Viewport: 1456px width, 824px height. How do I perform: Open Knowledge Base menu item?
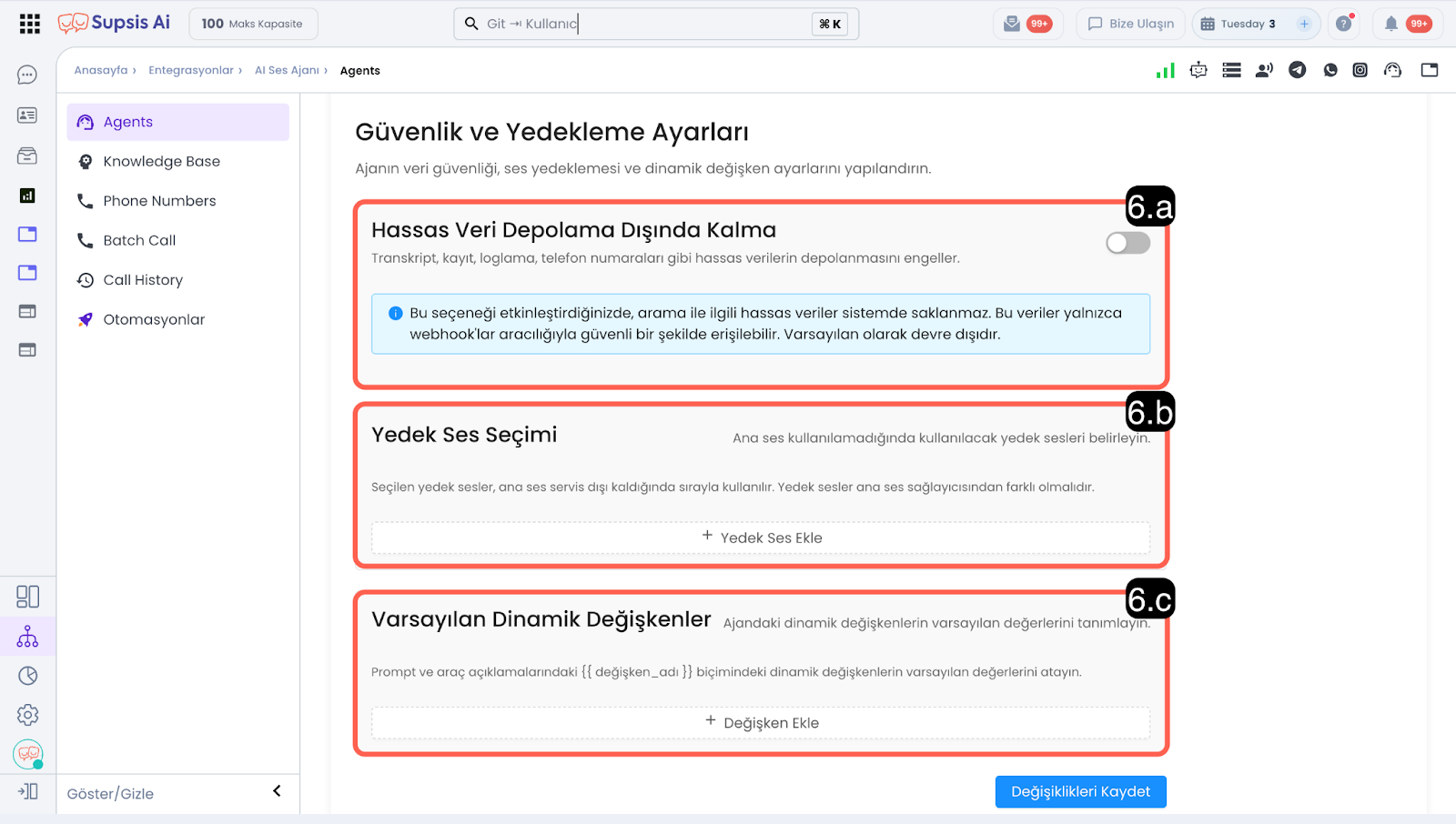pyautogui.click(x=161, y=162)
